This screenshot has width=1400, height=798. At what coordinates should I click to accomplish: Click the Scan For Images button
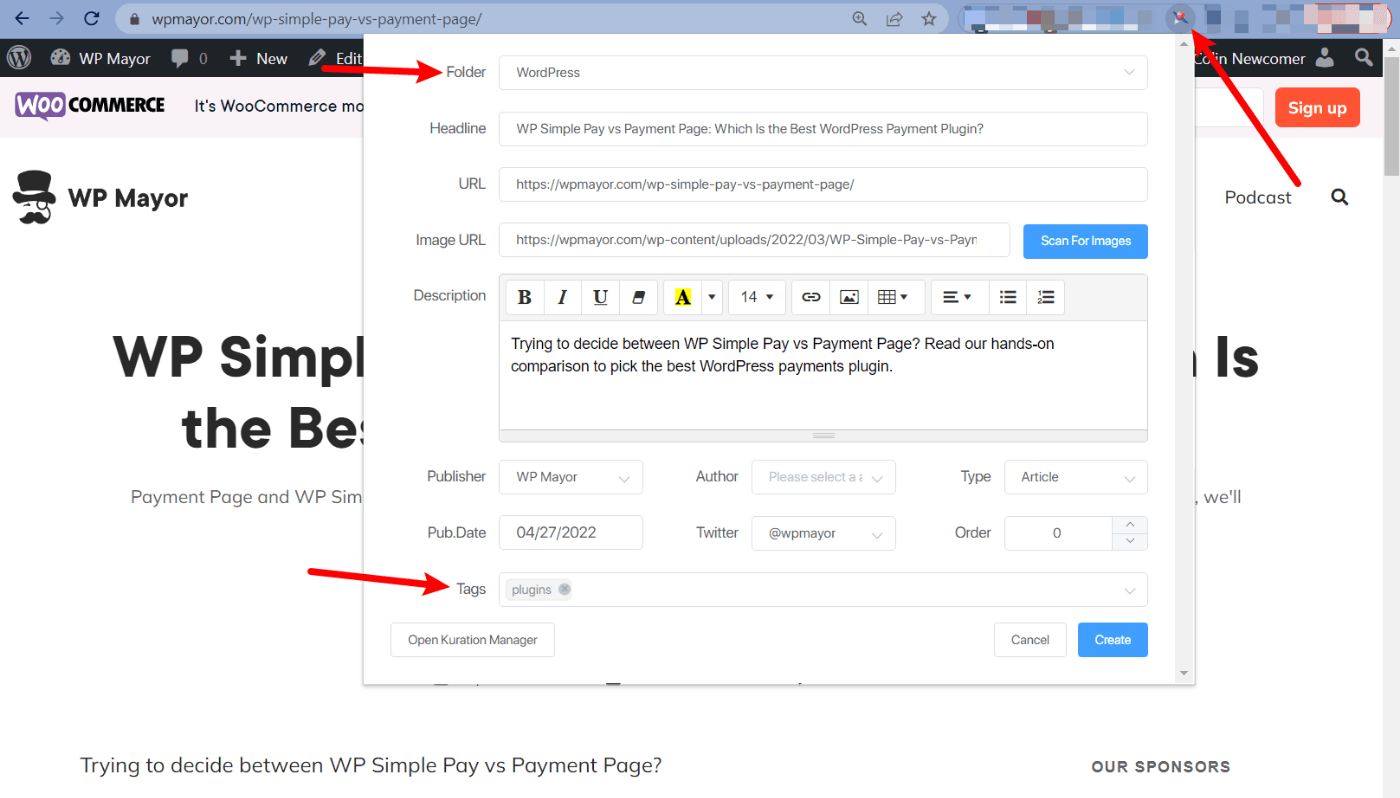pos(1085,241)
